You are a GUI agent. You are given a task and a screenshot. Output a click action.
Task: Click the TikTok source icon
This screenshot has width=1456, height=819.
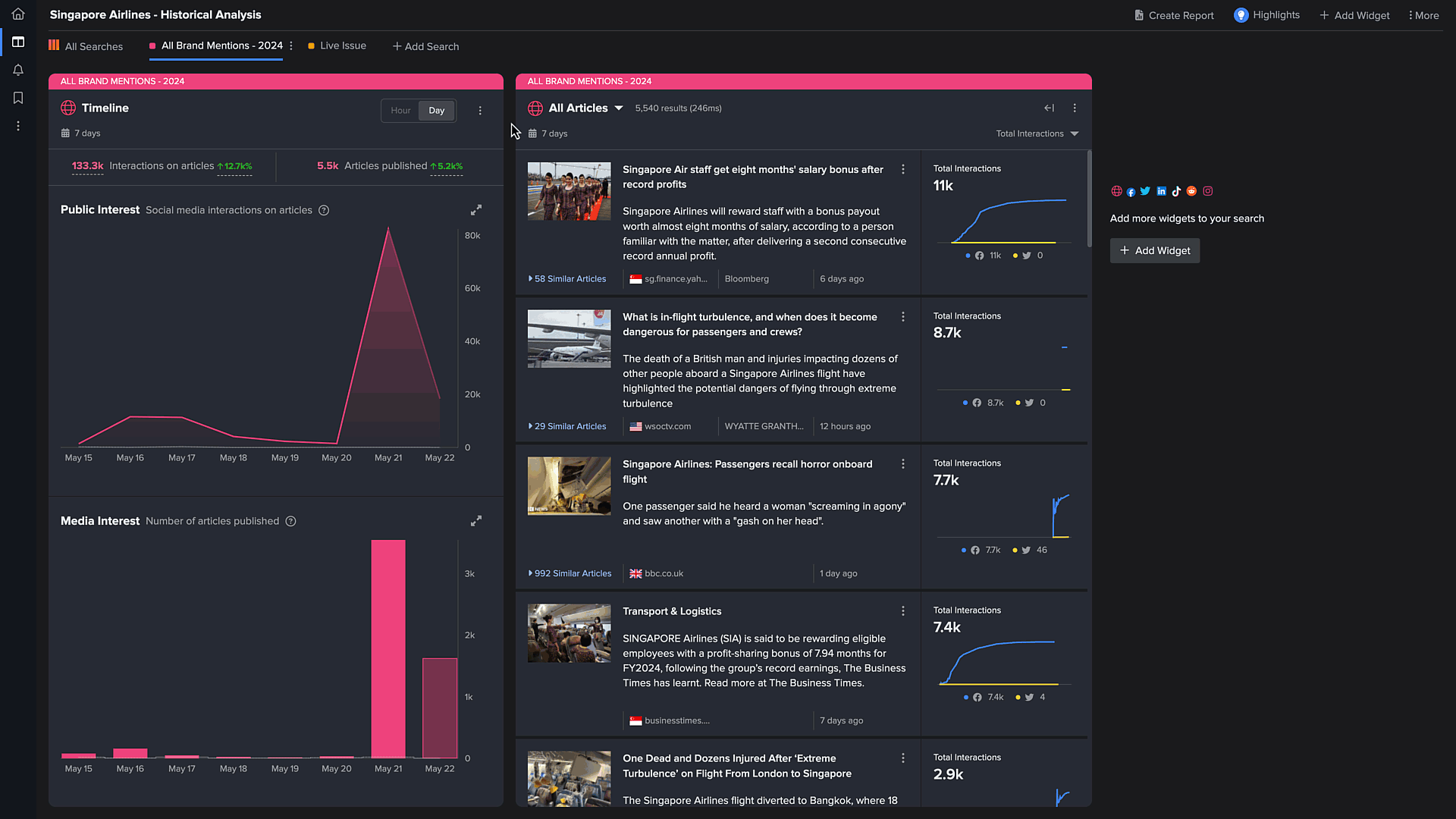tap(1176, 191)
